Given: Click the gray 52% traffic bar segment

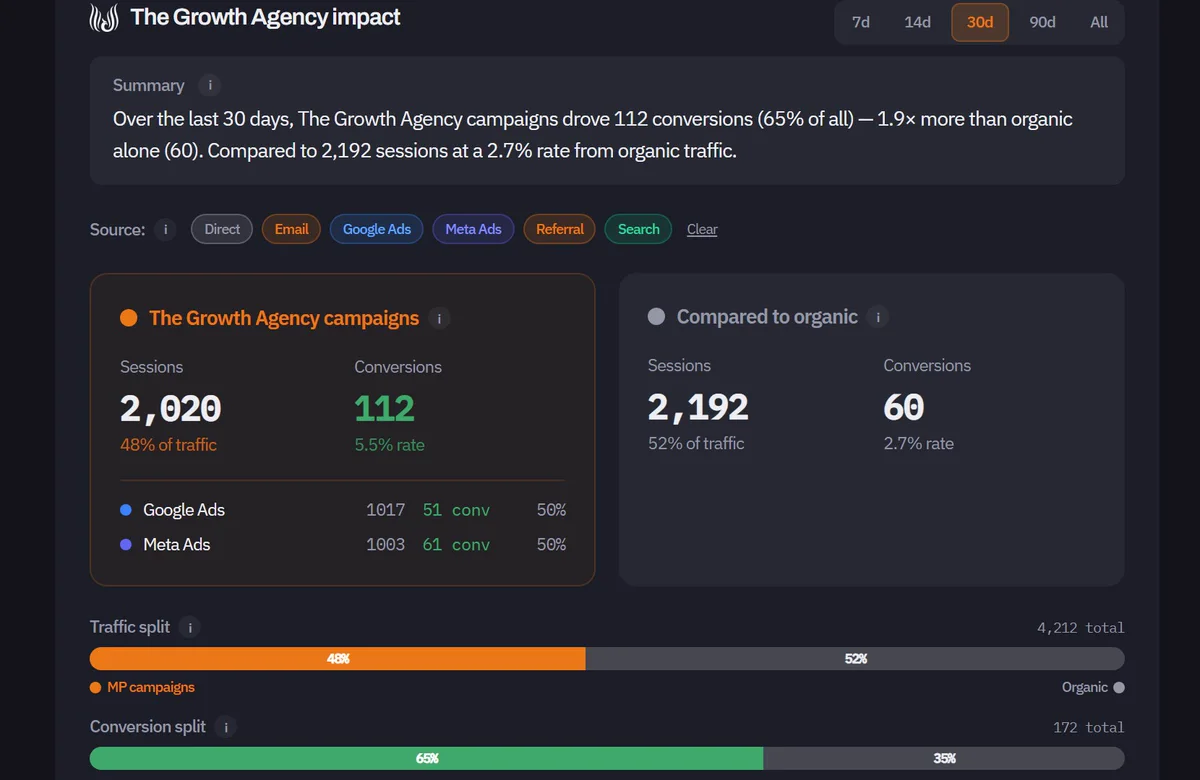Looking at the screenshot, I should click(x=855, y=659).
